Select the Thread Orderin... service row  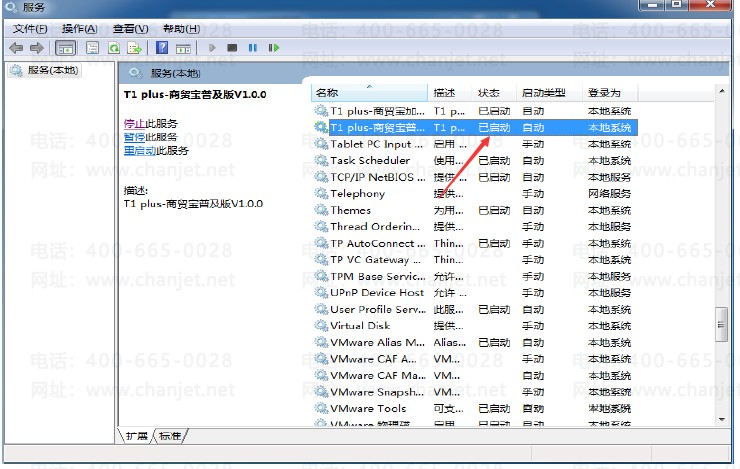coord(474,227)
